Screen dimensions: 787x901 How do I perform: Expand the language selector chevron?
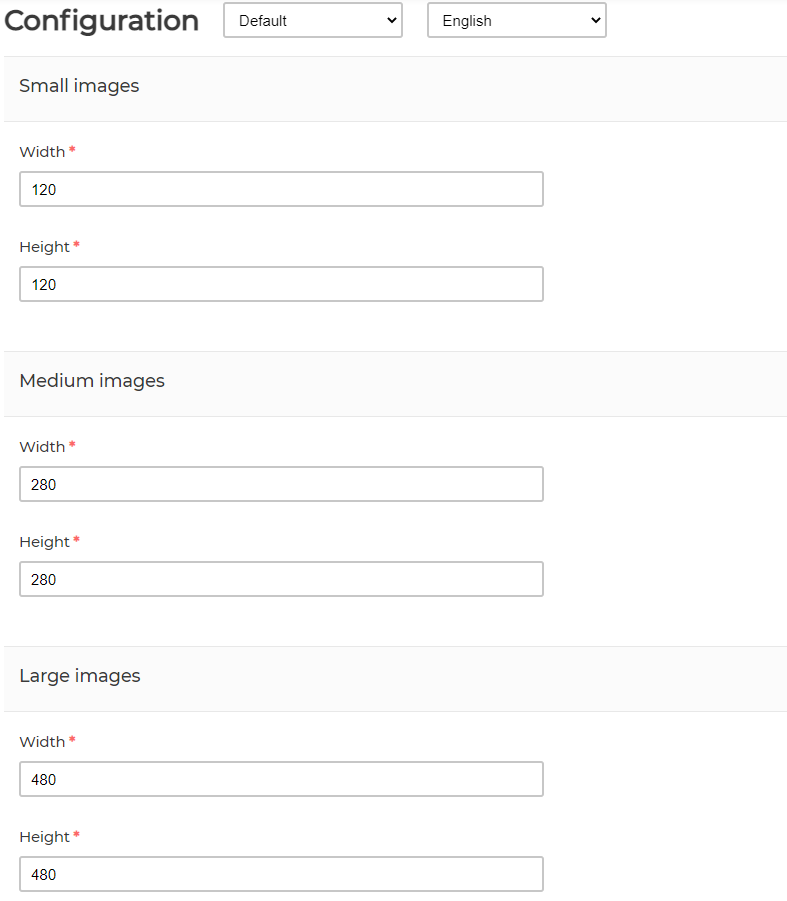[596, 20]
